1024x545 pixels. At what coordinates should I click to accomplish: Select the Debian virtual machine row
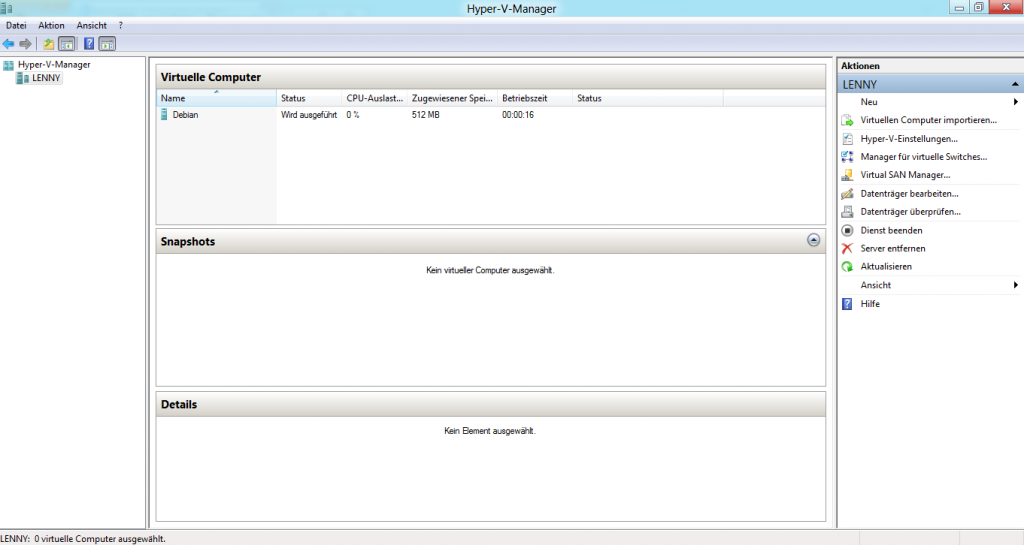click(x=184, y=115)
